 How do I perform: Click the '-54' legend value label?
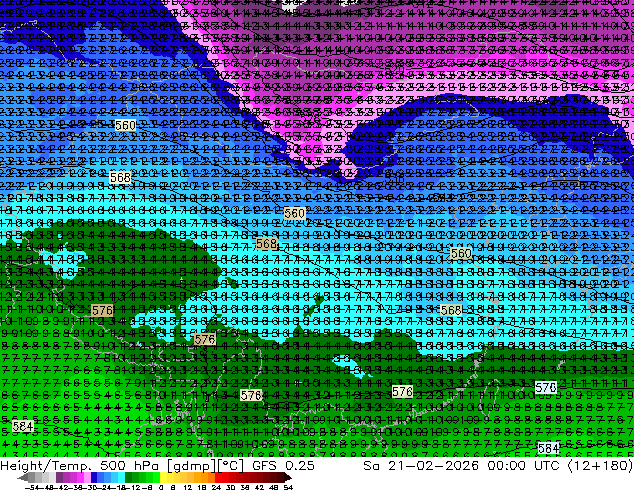point(32,487)
